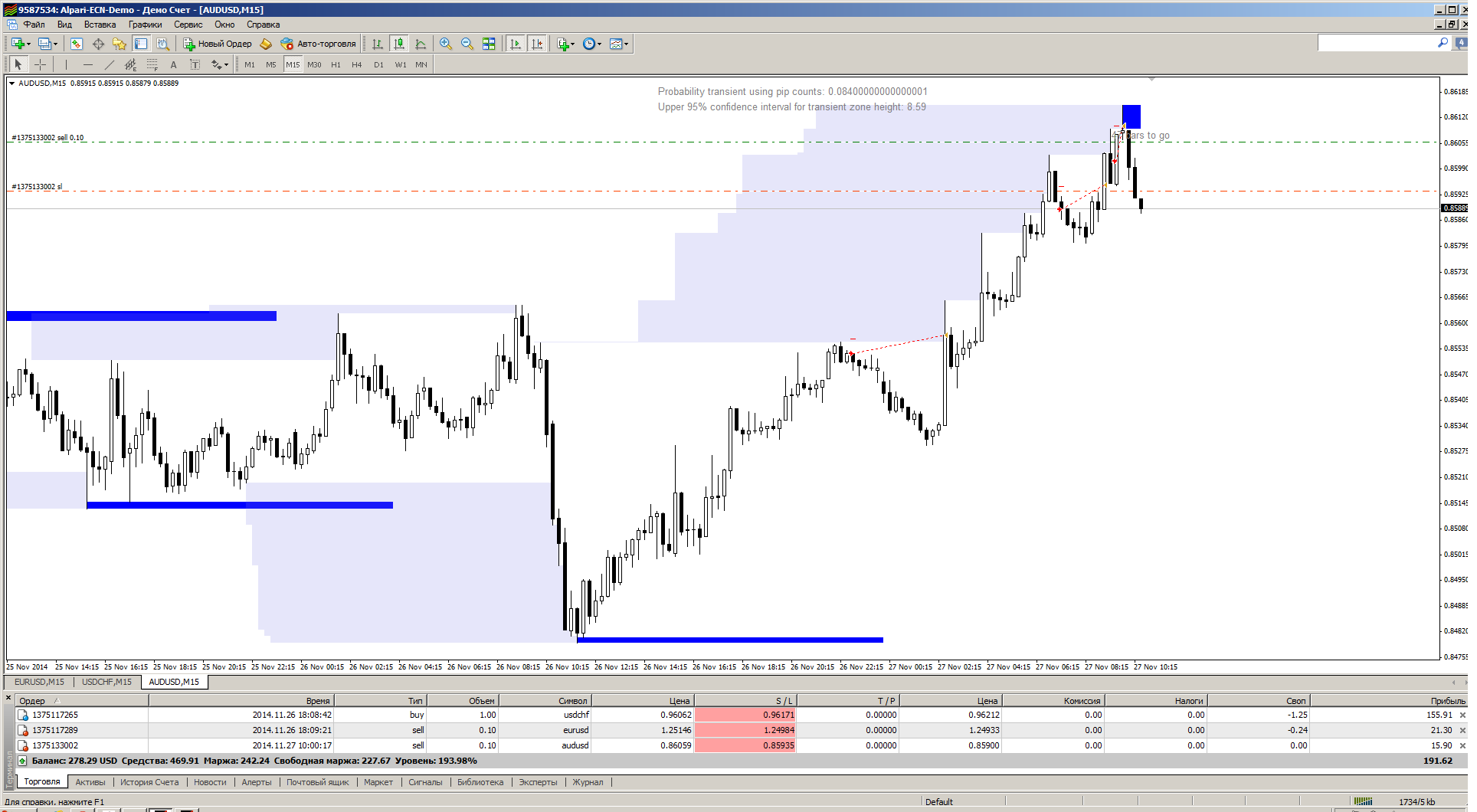Toggle the Terminal window button
The height and width of the screenshot is (812, 1477).
click(141, 44)
